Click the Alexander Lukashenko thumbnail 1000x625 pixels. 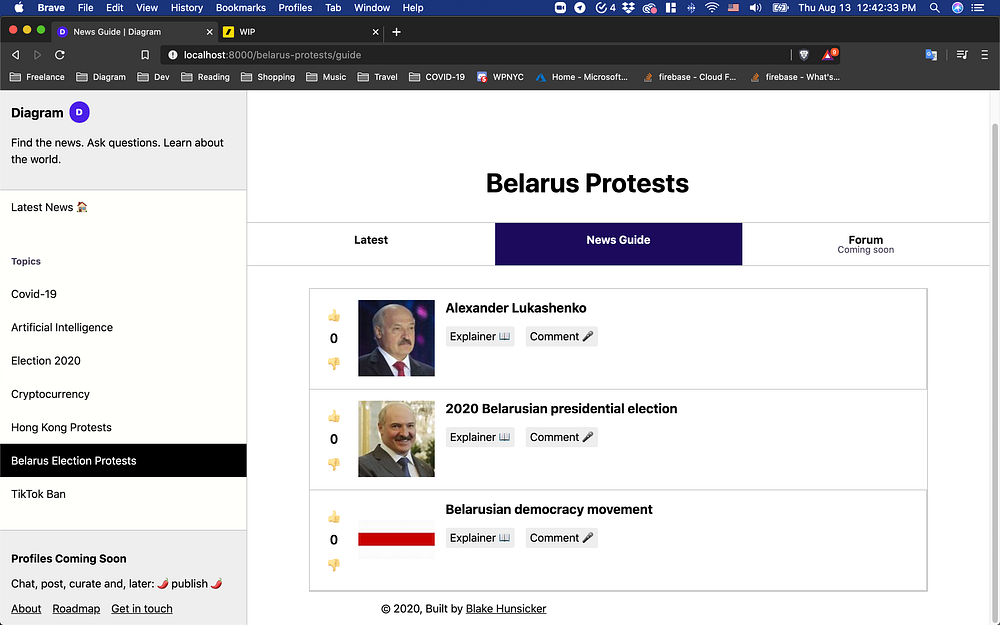click(x=396, y=338)
